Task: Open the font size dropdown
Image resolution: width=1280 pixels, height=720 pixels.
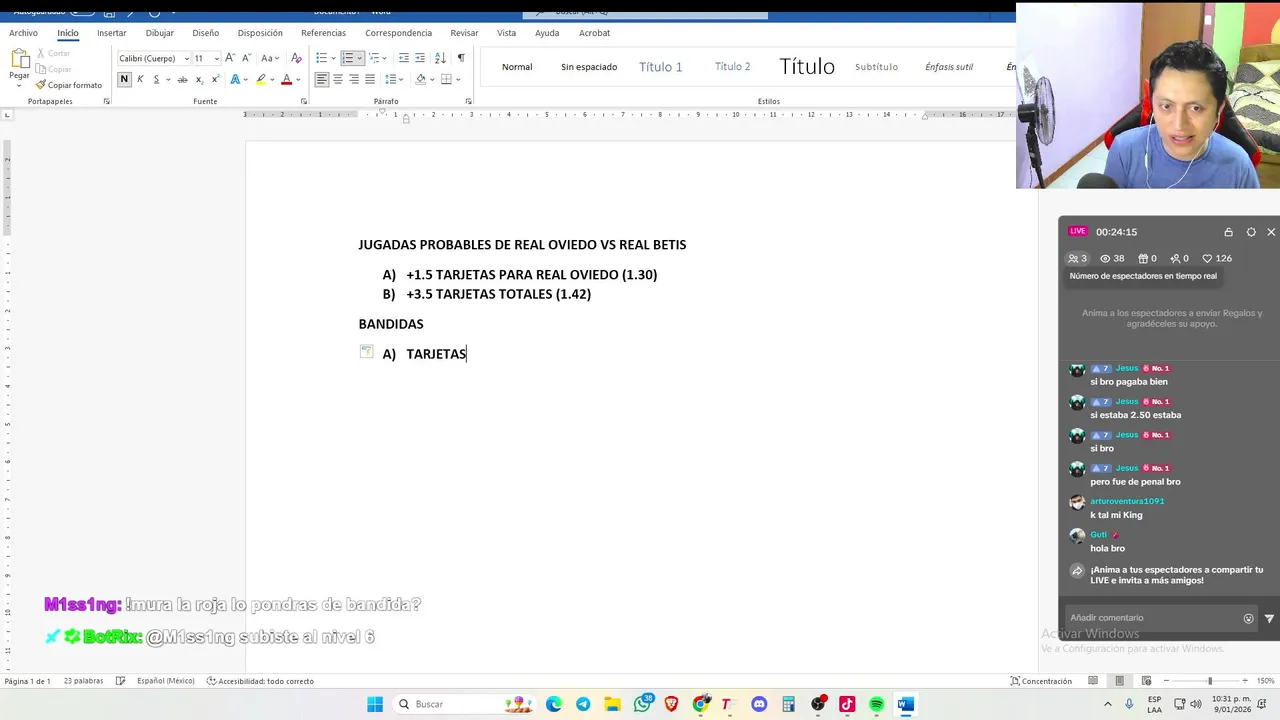Action: pos(216,58)
